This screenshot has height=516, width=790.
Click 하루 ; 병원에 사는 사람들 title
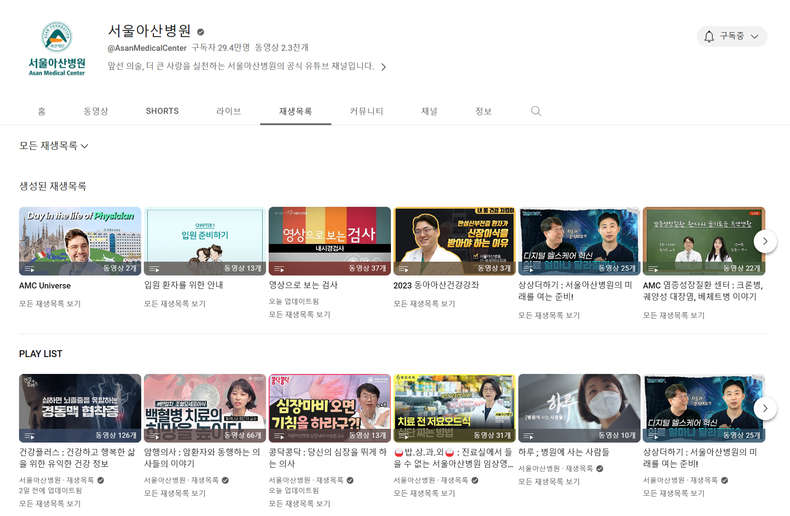coord(564,452)
